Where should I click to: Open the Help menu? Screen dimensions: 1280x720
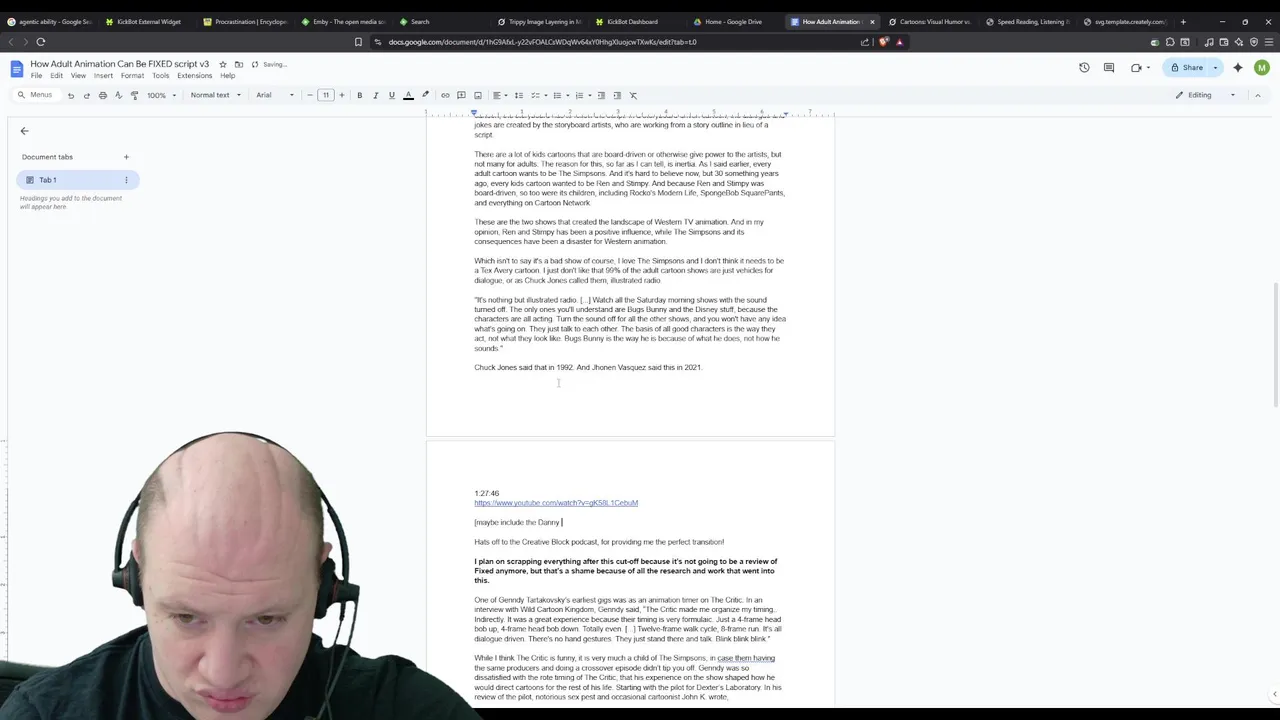228,76
